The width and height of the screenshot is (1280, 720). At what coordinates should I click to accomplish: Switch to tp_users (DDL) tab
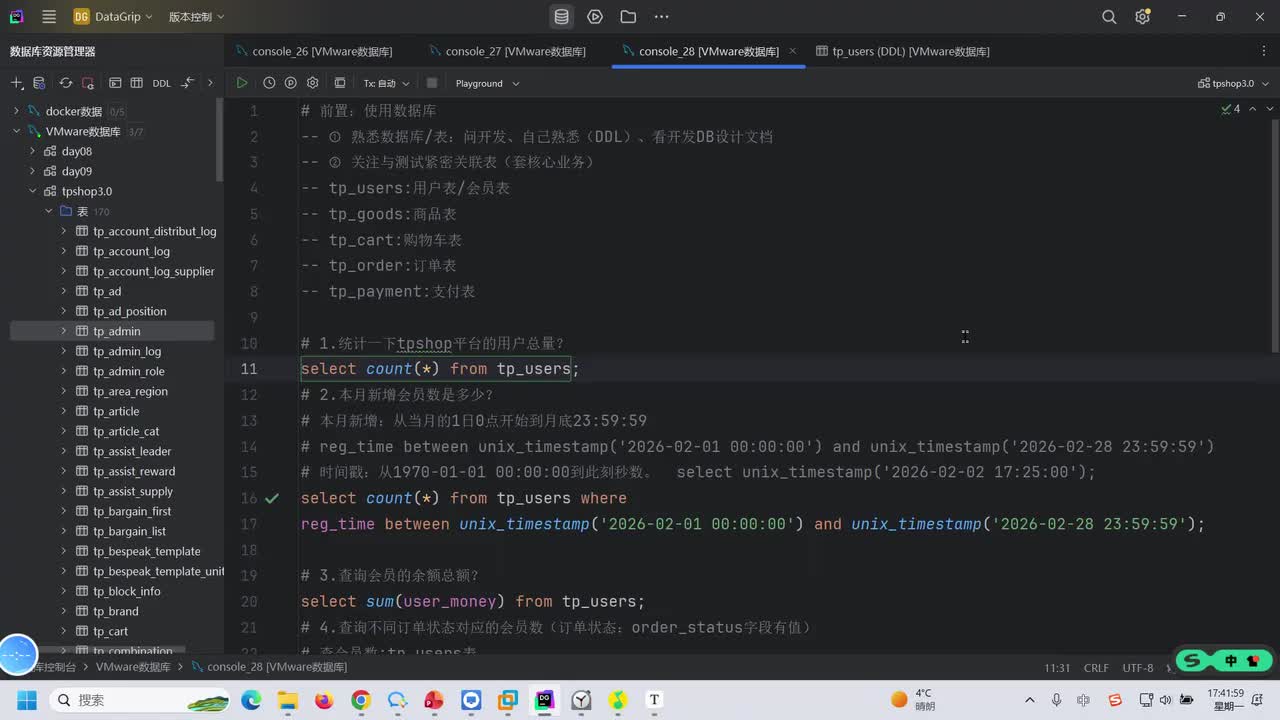click(902, 51)
